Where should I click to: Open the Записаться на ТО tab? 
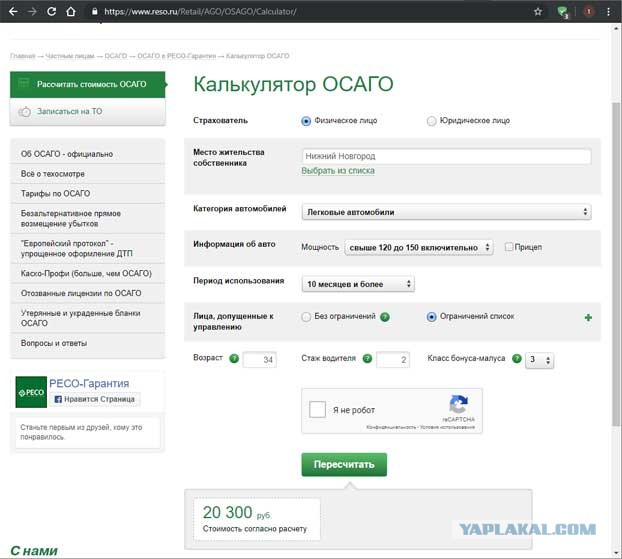pyautogui.click(x=88, y=111)
